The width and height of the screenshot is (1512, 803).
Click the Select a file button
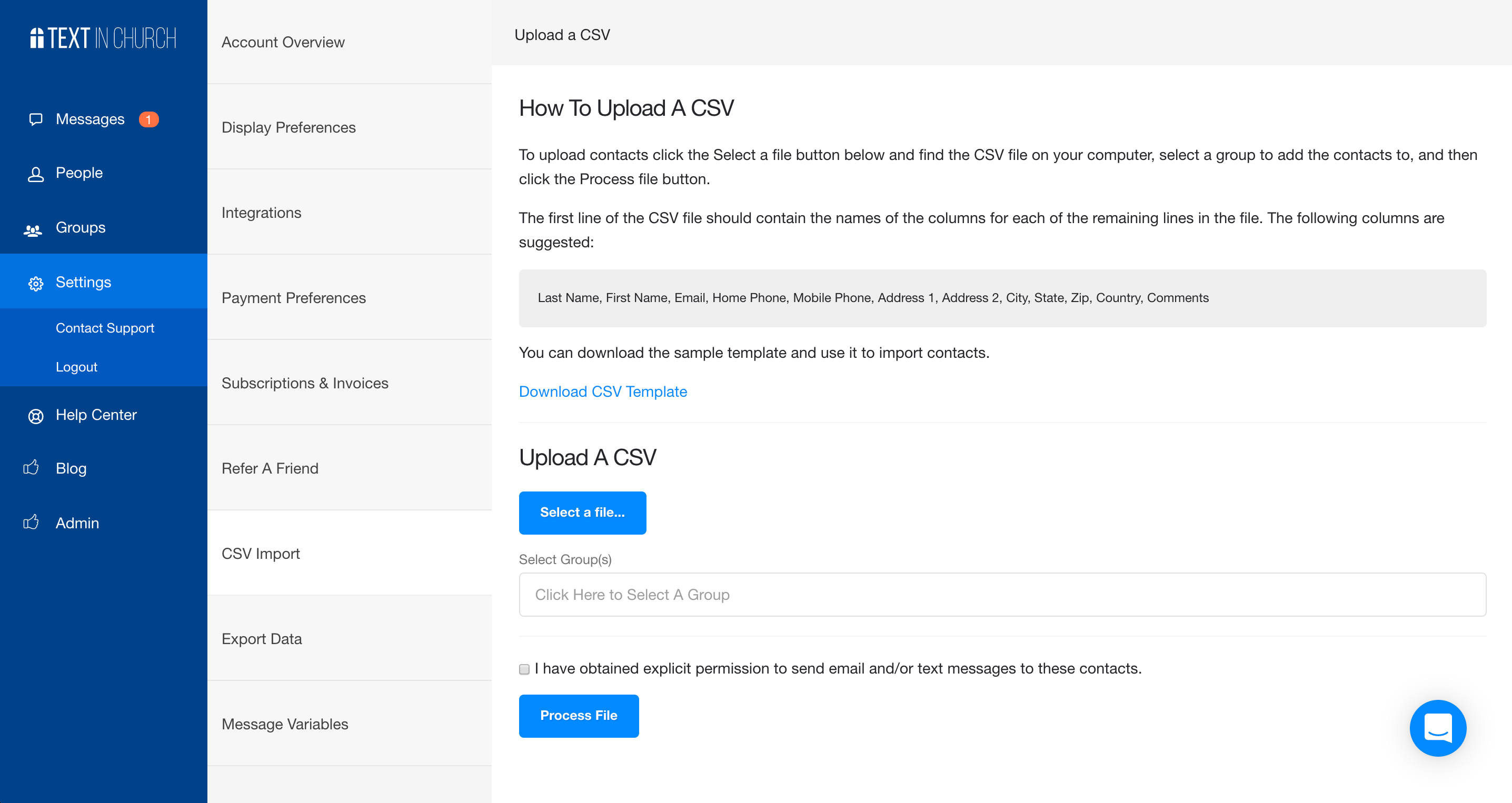pos(582,513)
